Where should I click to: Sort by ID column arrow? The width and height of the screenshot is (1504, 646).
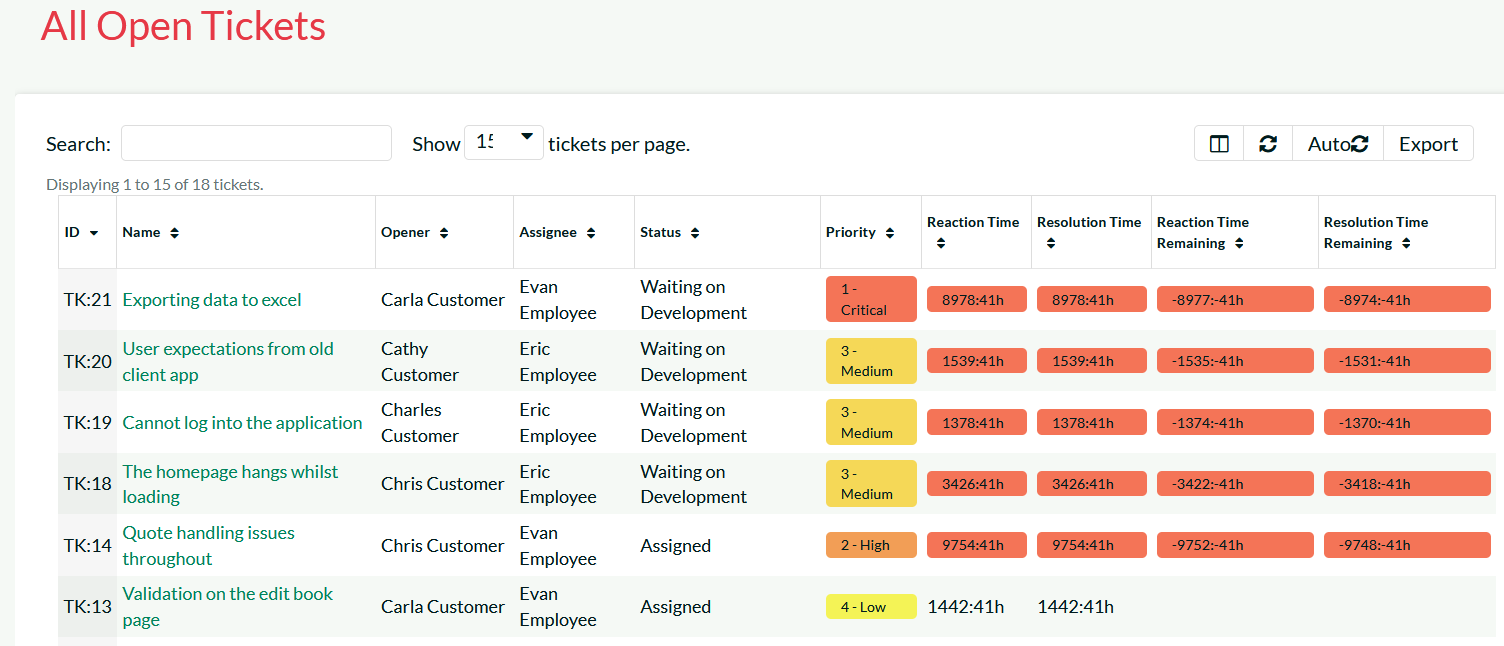click(x=94, y=233)
